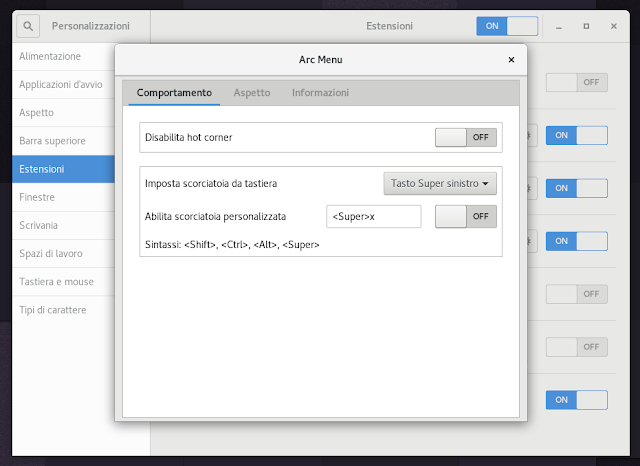Close the Personalizzazioni window
The height and width of the screenshot is (466, 640).
613,26
